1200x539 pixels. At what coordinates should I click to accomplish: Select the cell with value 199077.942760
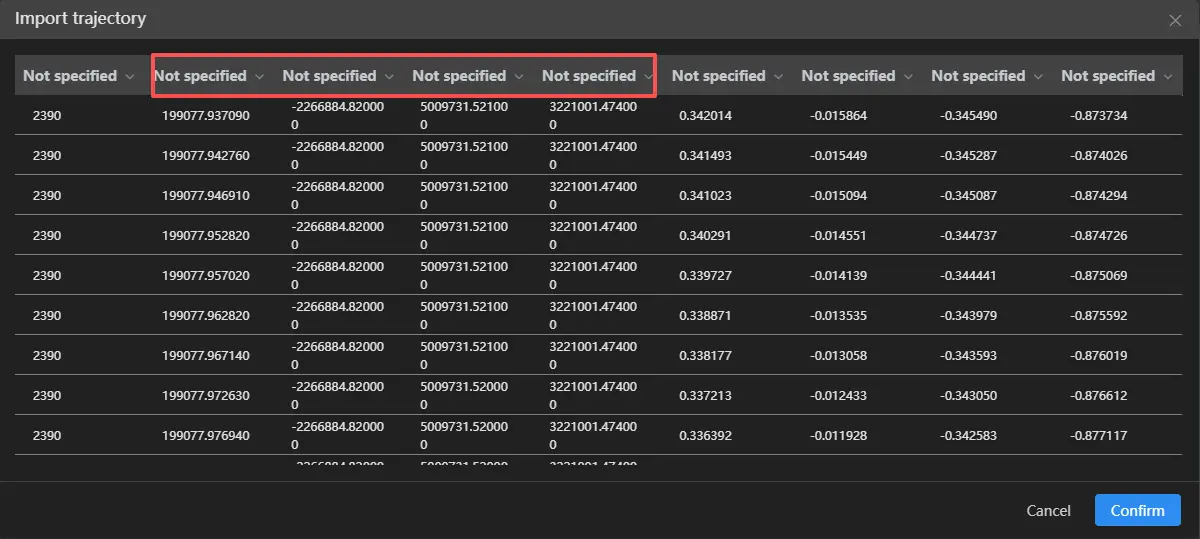(205, 156)
